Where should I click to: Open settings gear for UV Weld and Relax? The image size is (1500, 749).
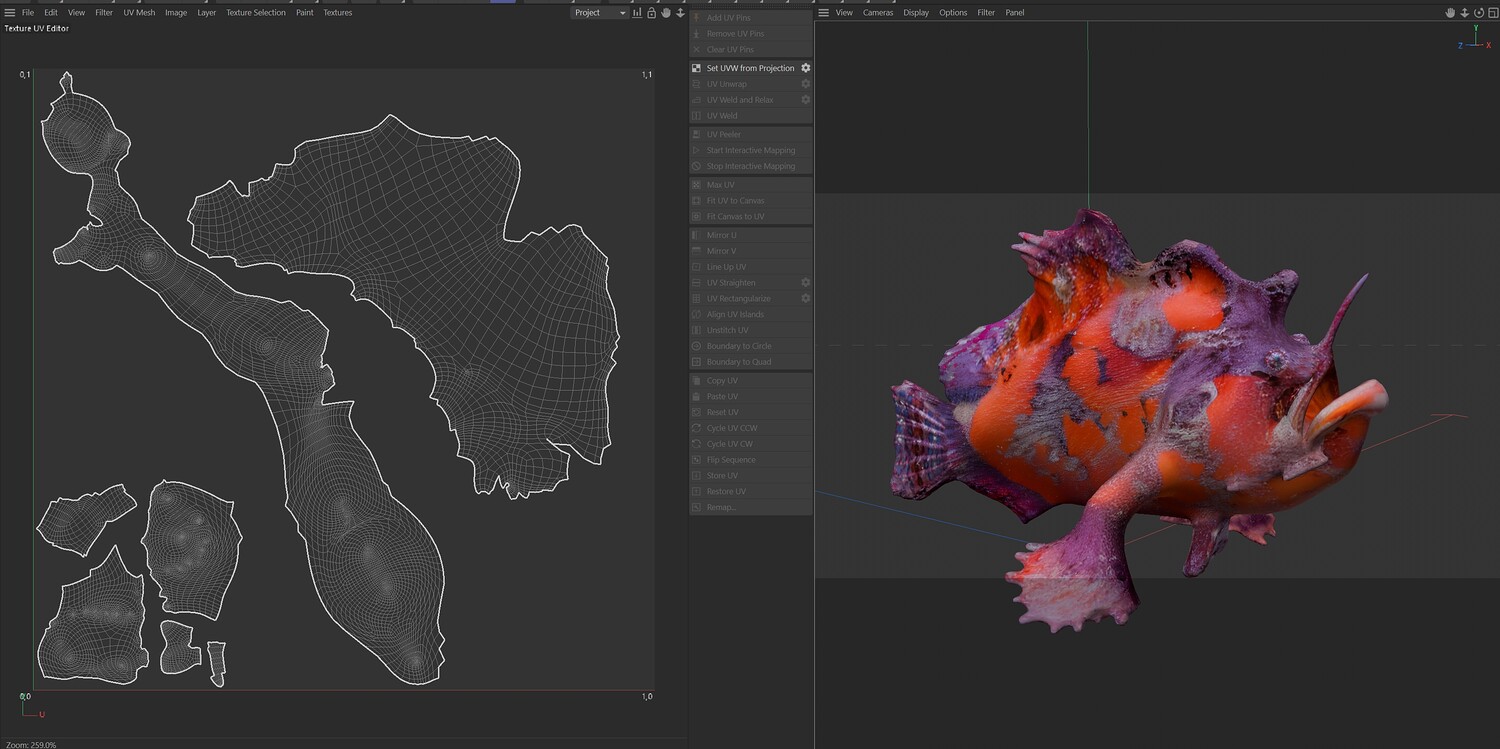(x=806, y=100)
